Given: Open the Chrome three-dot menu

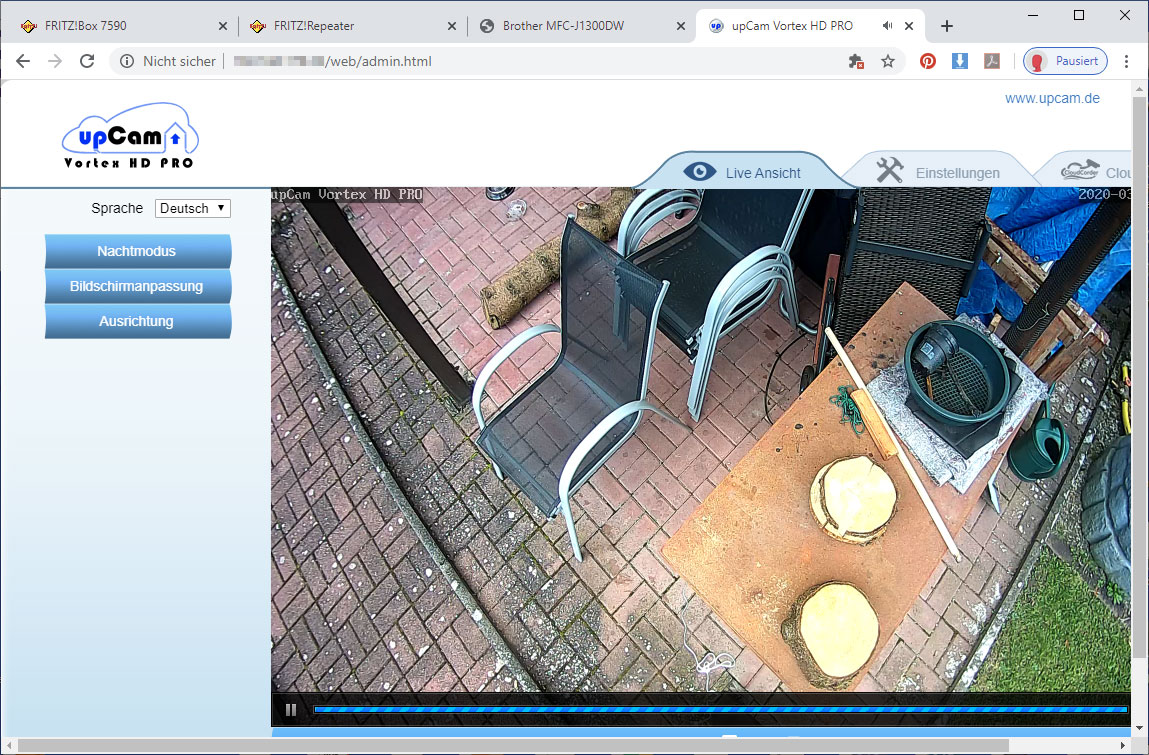Looking at the screenshot, I should click(1127, 61).
